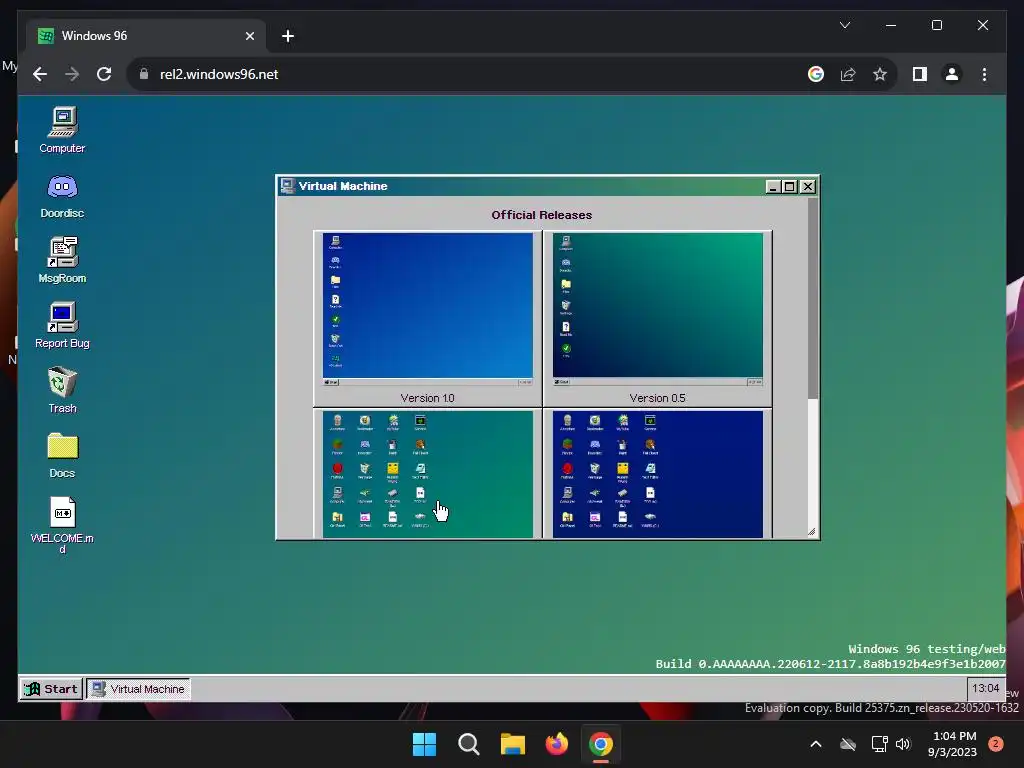Open the network tray icon

pyautogui.click(x=879, y=744)
